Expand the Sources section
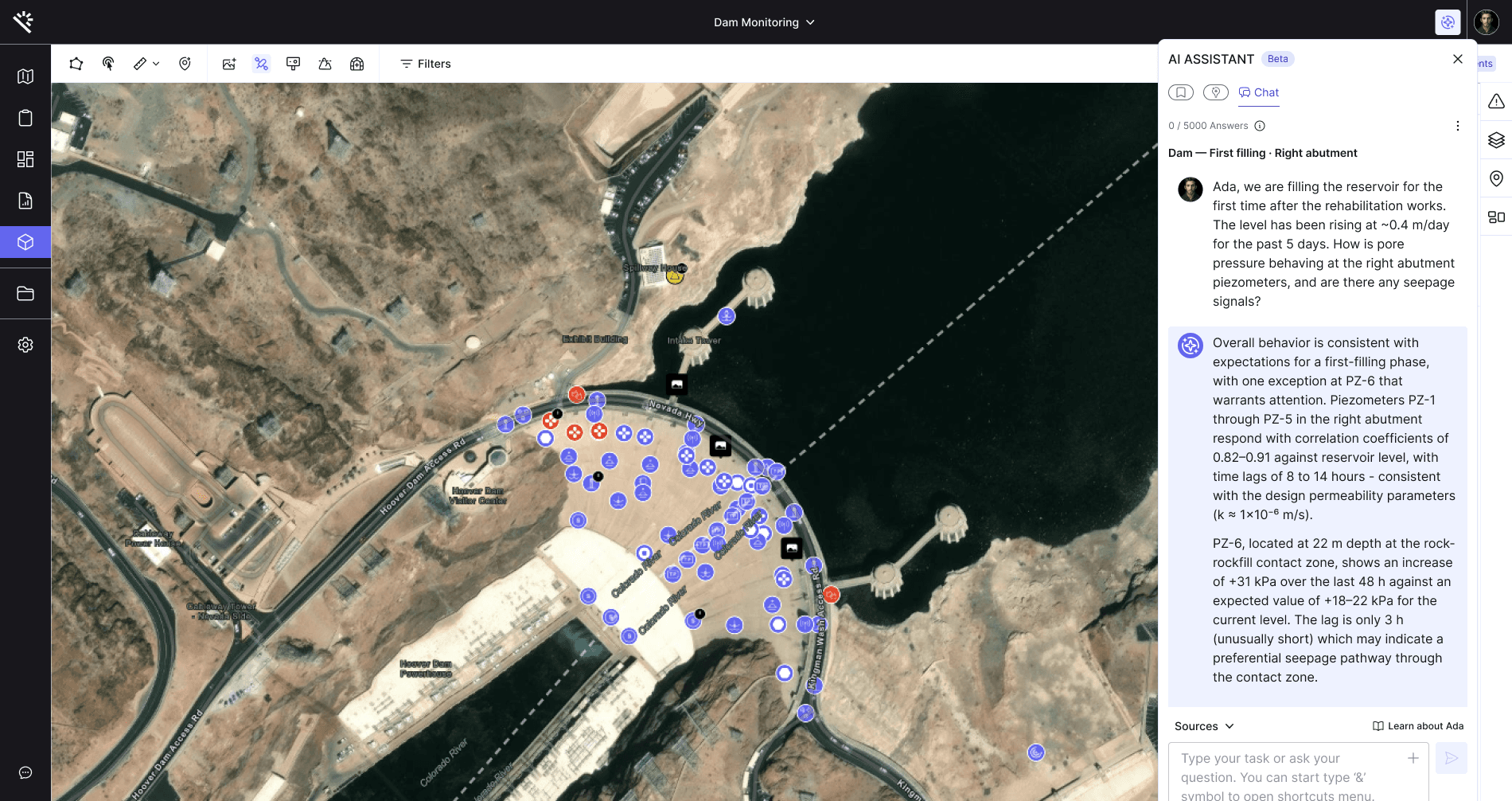This screenshot has width=1512, height=801. coord(1204,726)
